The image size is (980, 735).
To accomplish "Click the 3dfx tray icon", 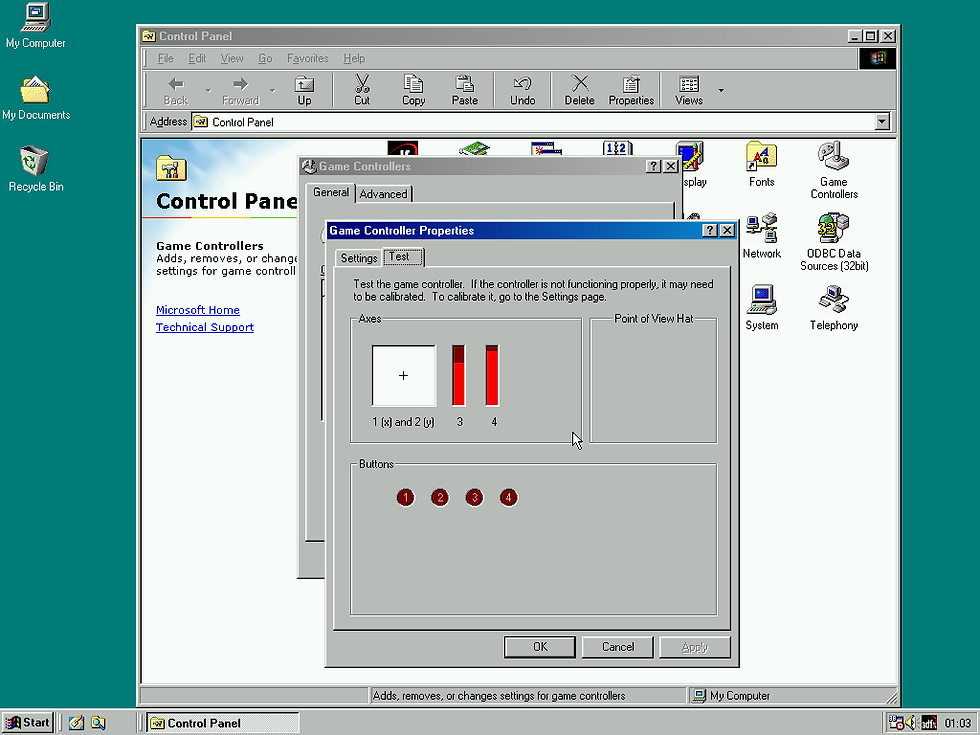I will (929, 723).
